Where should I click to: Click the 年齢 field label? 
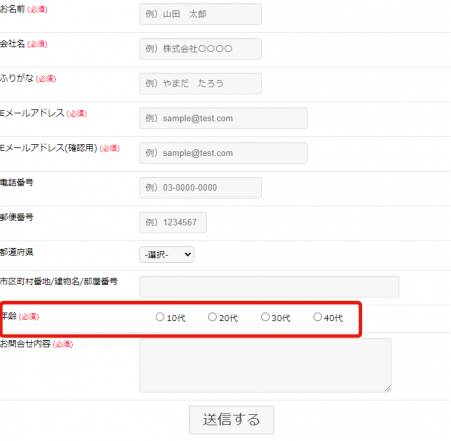[8, 316]
